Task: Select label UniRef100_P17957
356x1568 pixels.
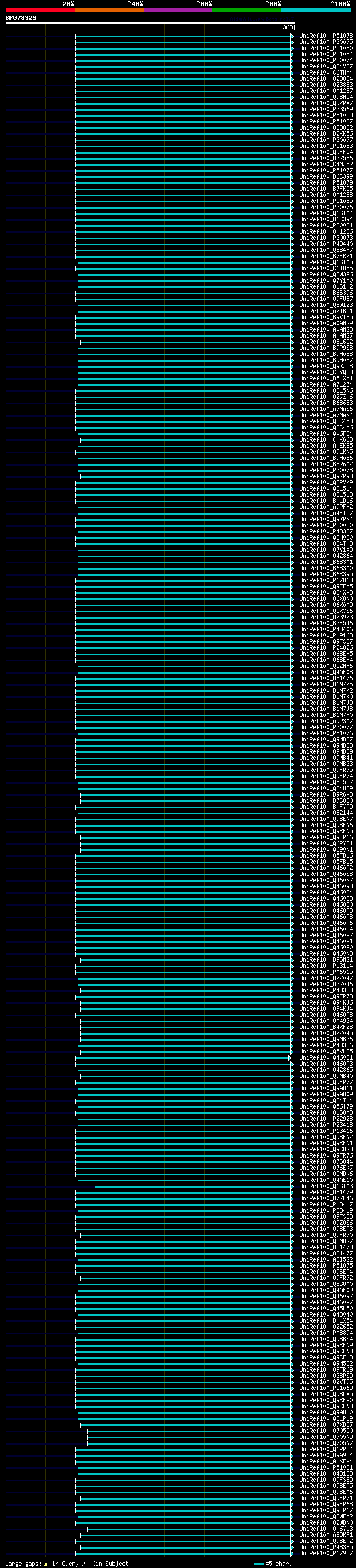Action: pos(326,1554)
